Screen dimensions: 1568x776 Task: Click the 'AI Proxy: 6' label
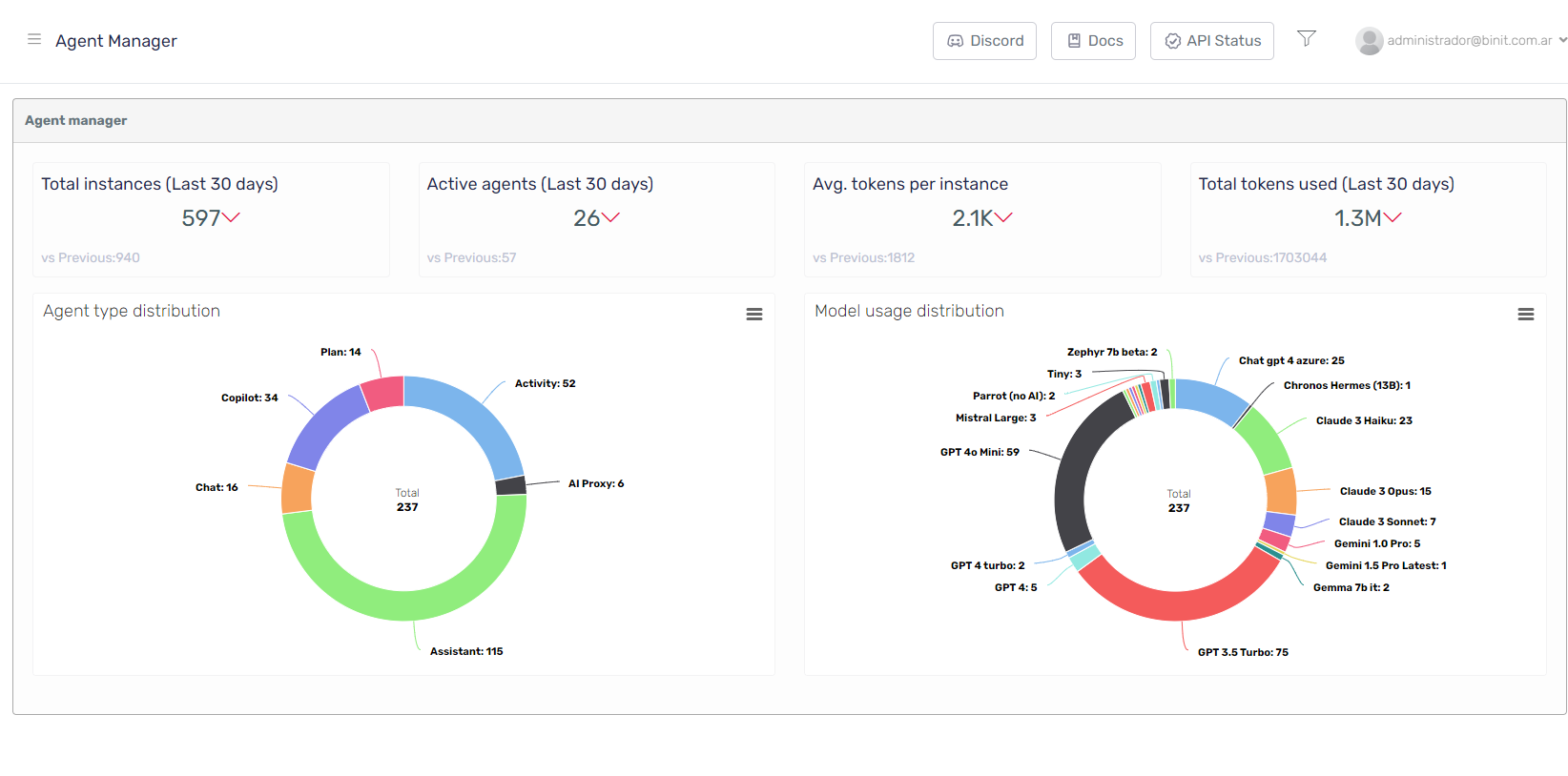click(x=596, y=484)
